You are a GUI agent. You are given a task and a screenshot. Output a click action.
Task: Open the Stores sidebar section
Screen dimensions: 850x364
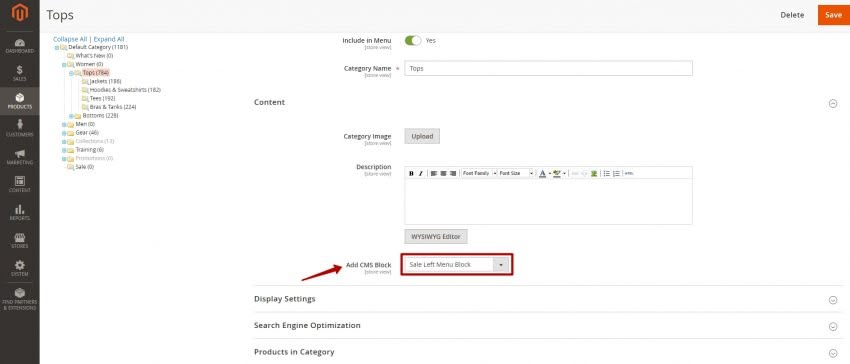[x=20, y=240]
